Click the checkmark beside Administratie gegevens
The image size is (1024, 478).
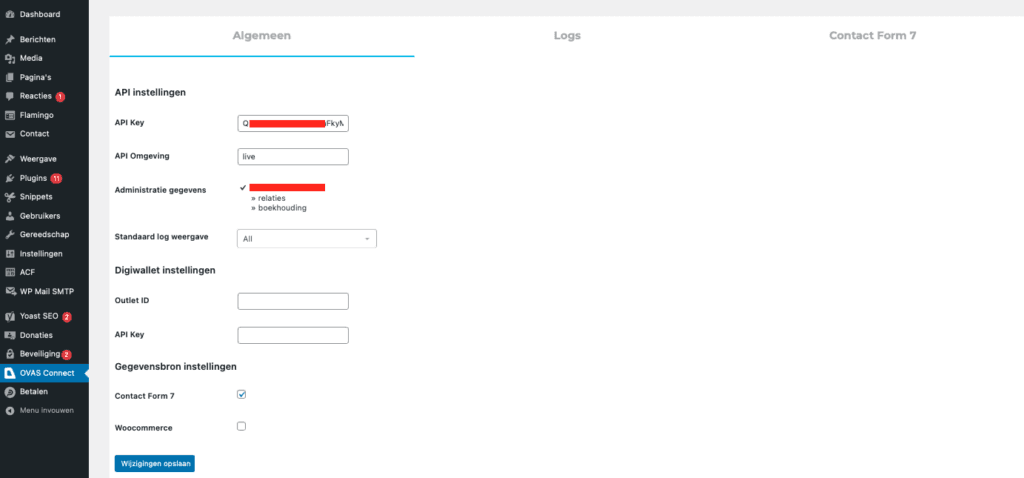(243, 187)
